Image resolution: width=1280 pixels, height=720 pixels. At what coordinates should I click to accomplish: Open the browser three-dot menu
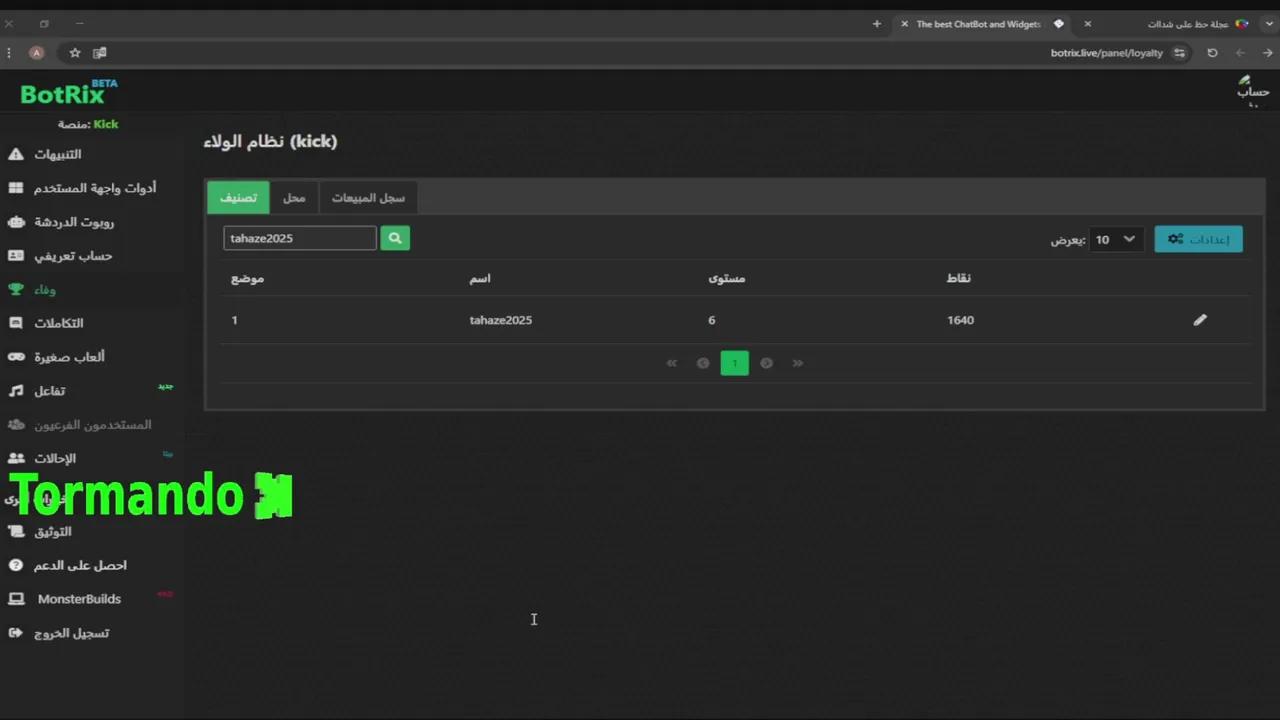tap(9, 53)
